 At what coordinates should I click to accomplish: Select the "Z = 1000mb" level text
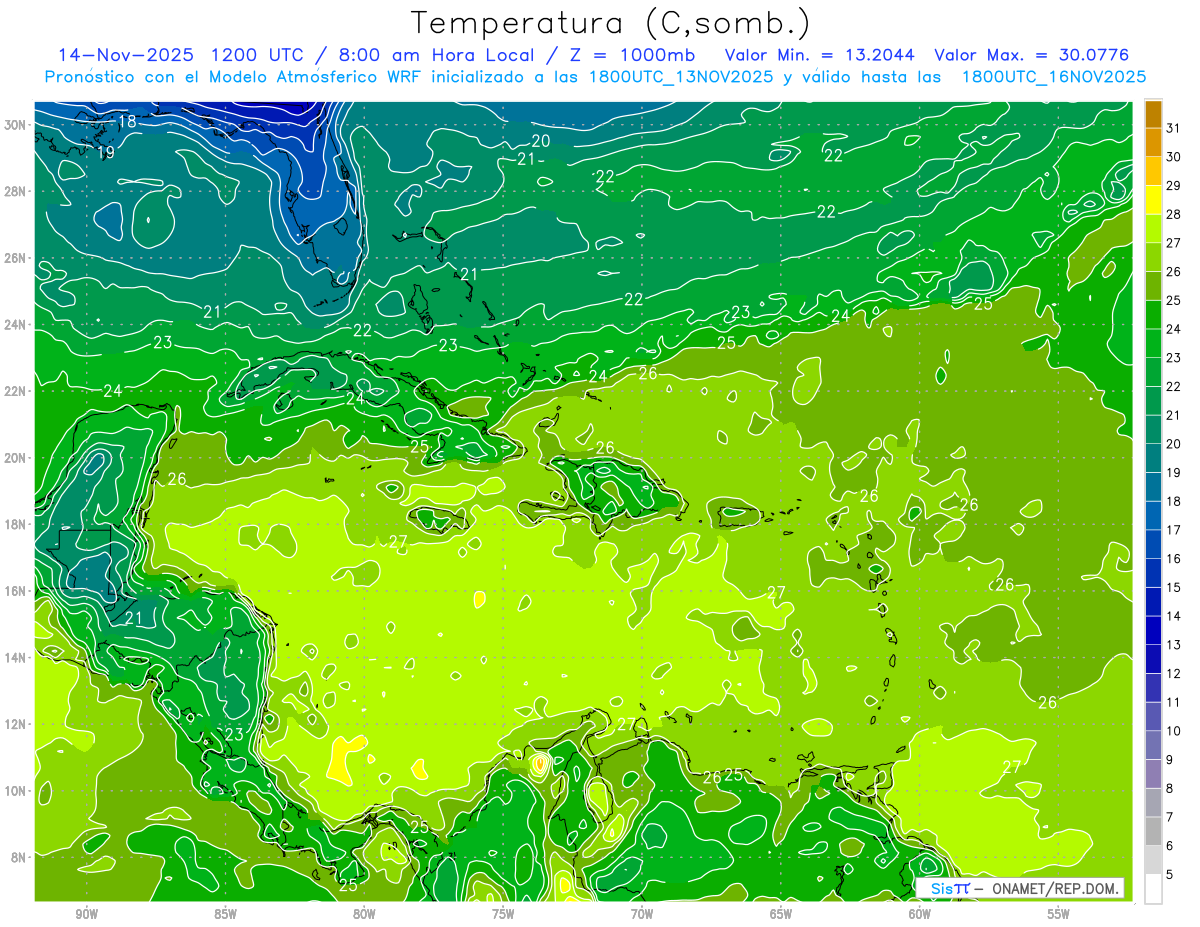point(632,54)
